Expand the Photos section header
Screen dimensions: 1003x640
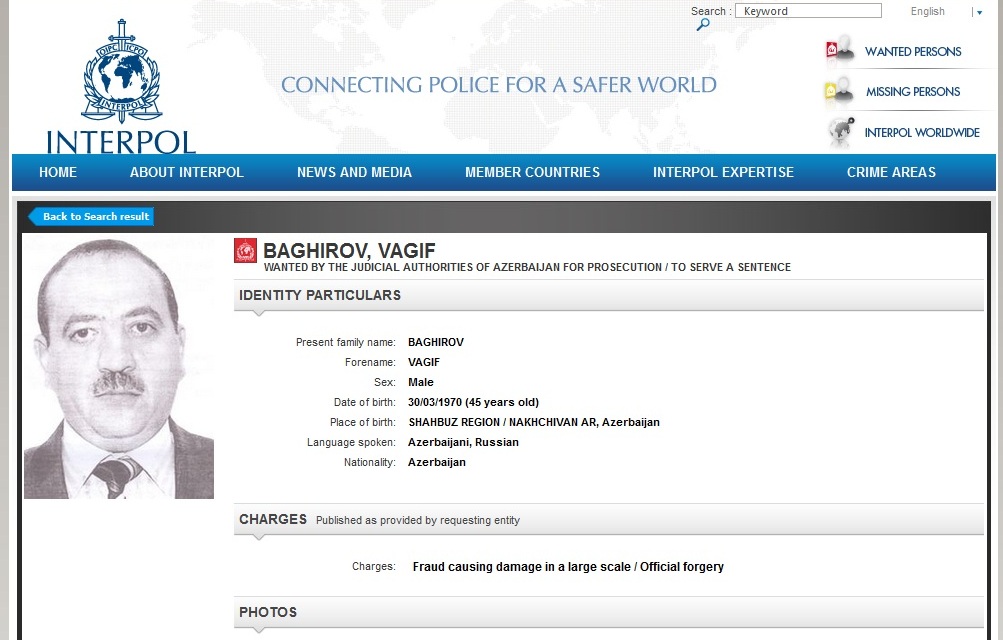click(x=608, y=613)
